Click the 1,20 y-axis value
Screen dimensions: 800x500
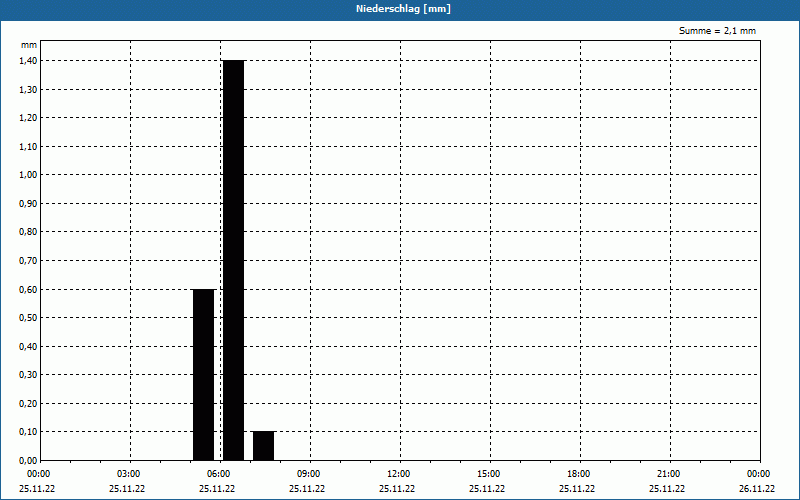tap(29, 118)
